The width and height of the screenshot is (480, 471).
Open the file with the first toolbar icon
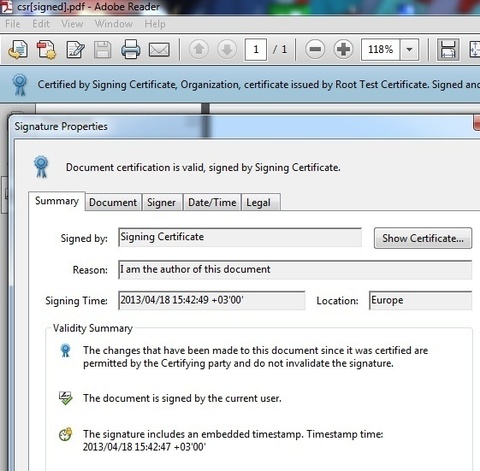(x=18, y=50)
